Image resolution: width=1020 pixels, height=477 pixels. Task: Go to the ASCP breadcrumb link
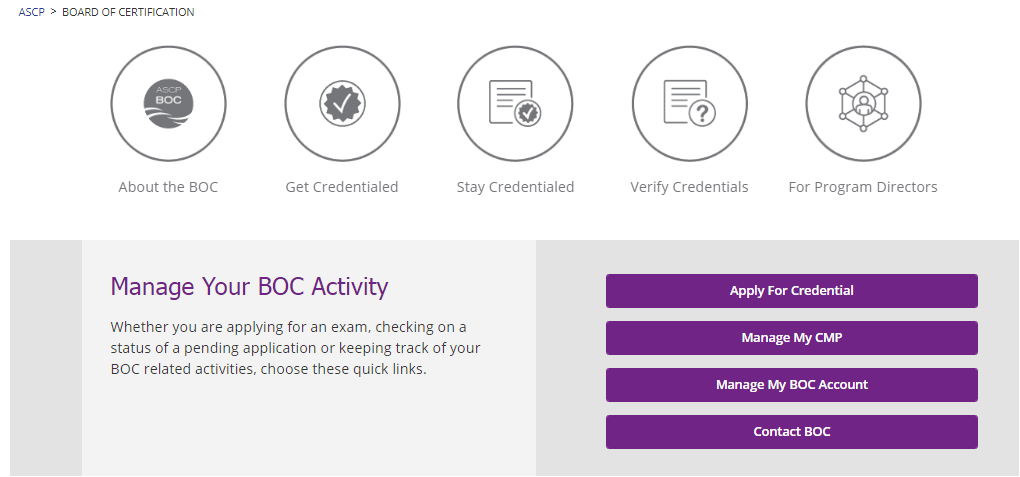click(31, 12)
